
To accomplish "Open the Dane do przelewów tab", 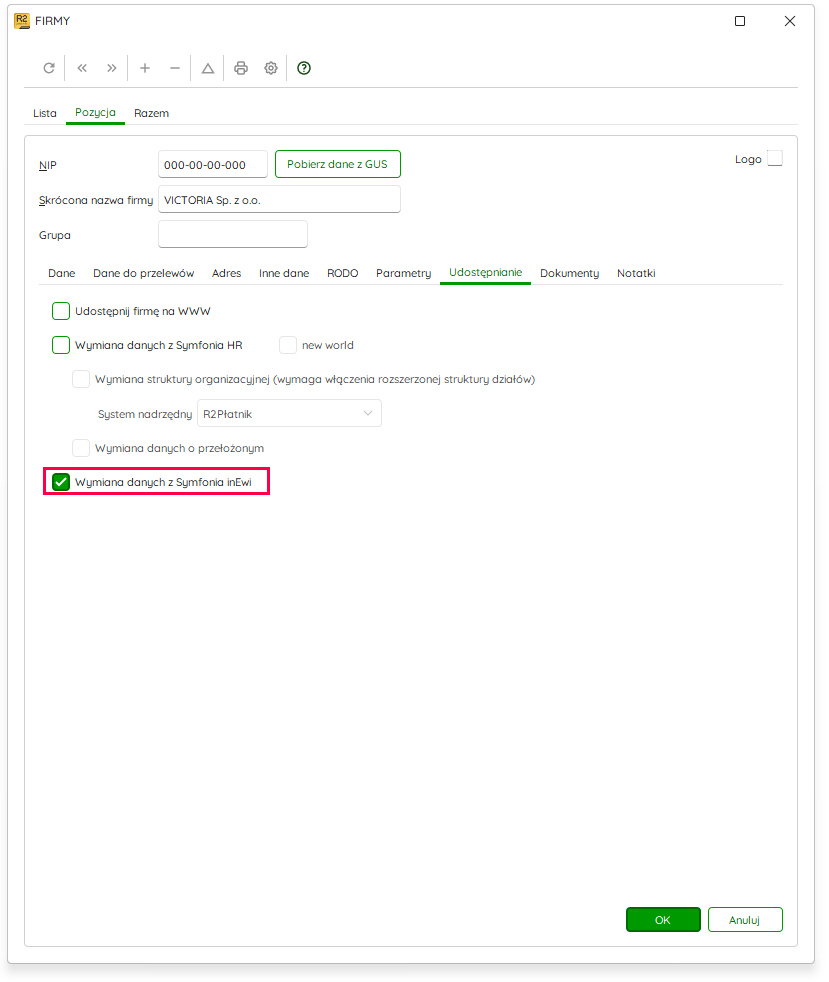I will 143,273.
